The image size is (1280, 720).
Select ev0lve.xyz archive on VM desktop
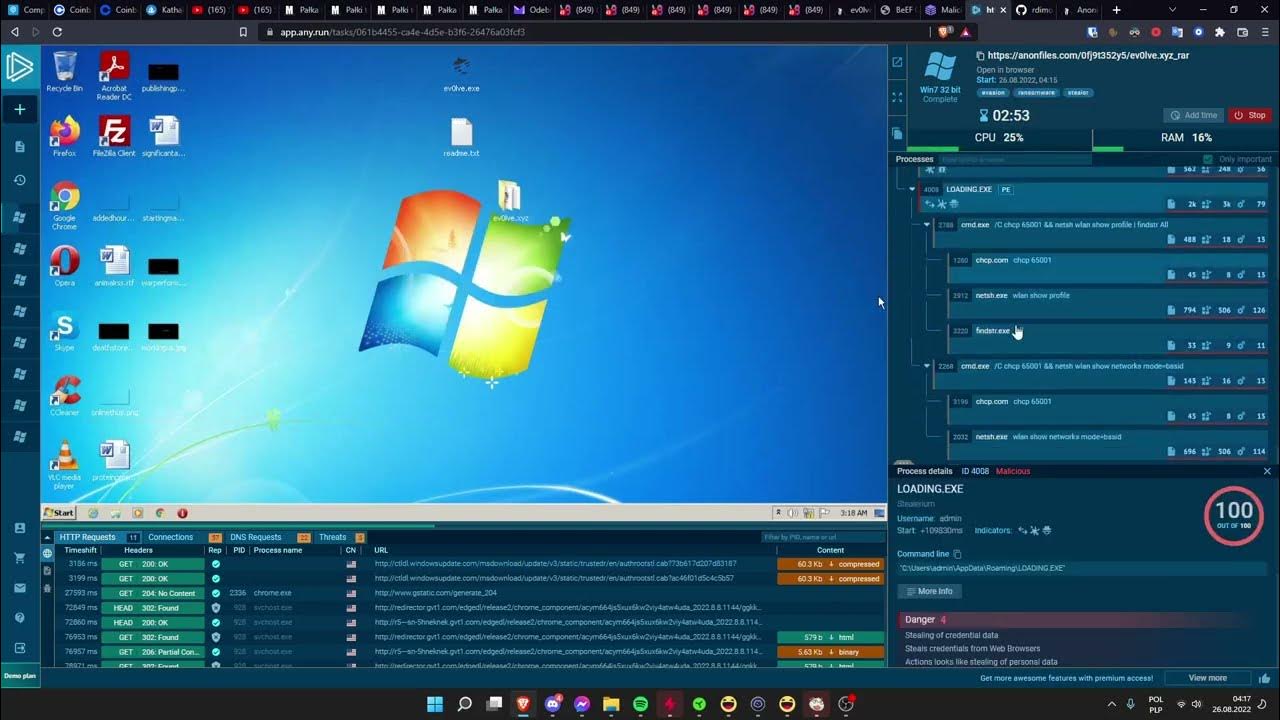click(x=510, y=201)
